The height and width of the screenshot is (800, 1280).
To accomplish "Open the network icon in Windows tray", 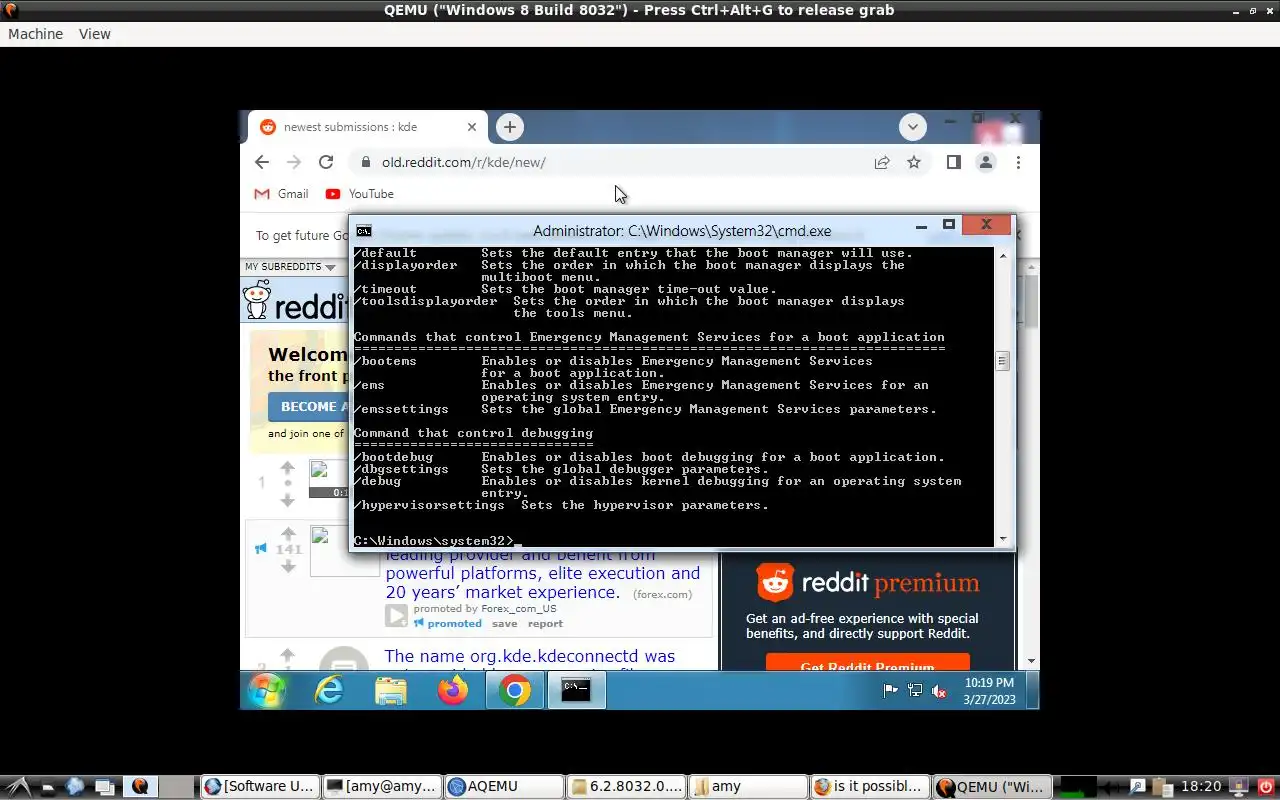I will click(x=915, y=690).
